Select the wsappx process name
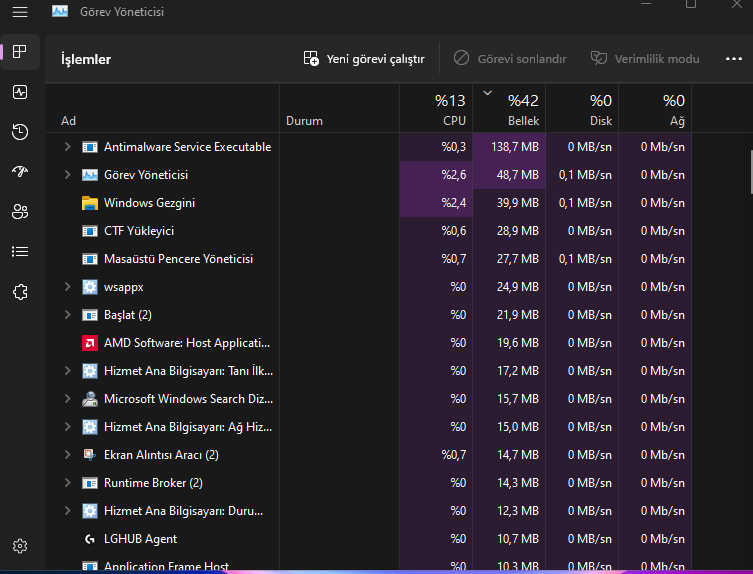This screenshot has height=574, width=753. pyautogui.click(x=123, y=287)
